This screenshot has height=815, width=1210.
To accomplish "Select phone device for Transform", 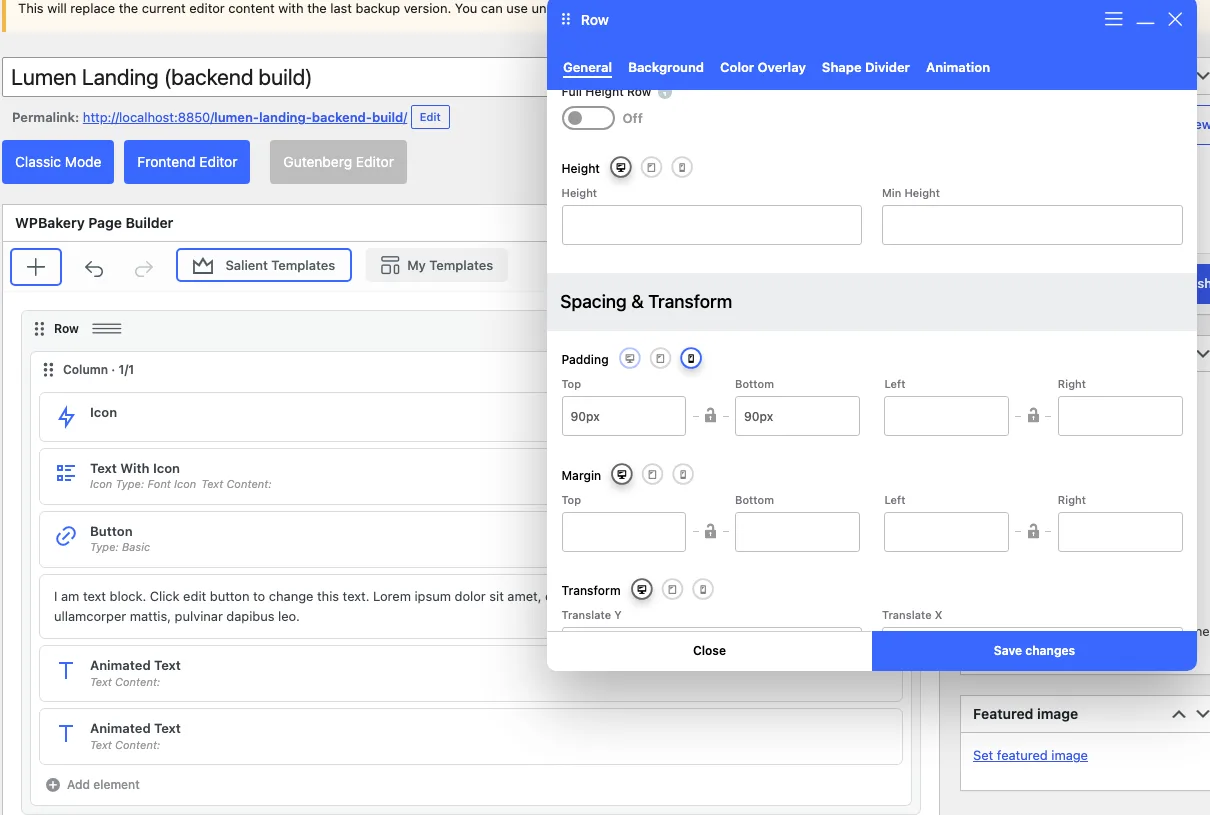I will pos(703,589).
